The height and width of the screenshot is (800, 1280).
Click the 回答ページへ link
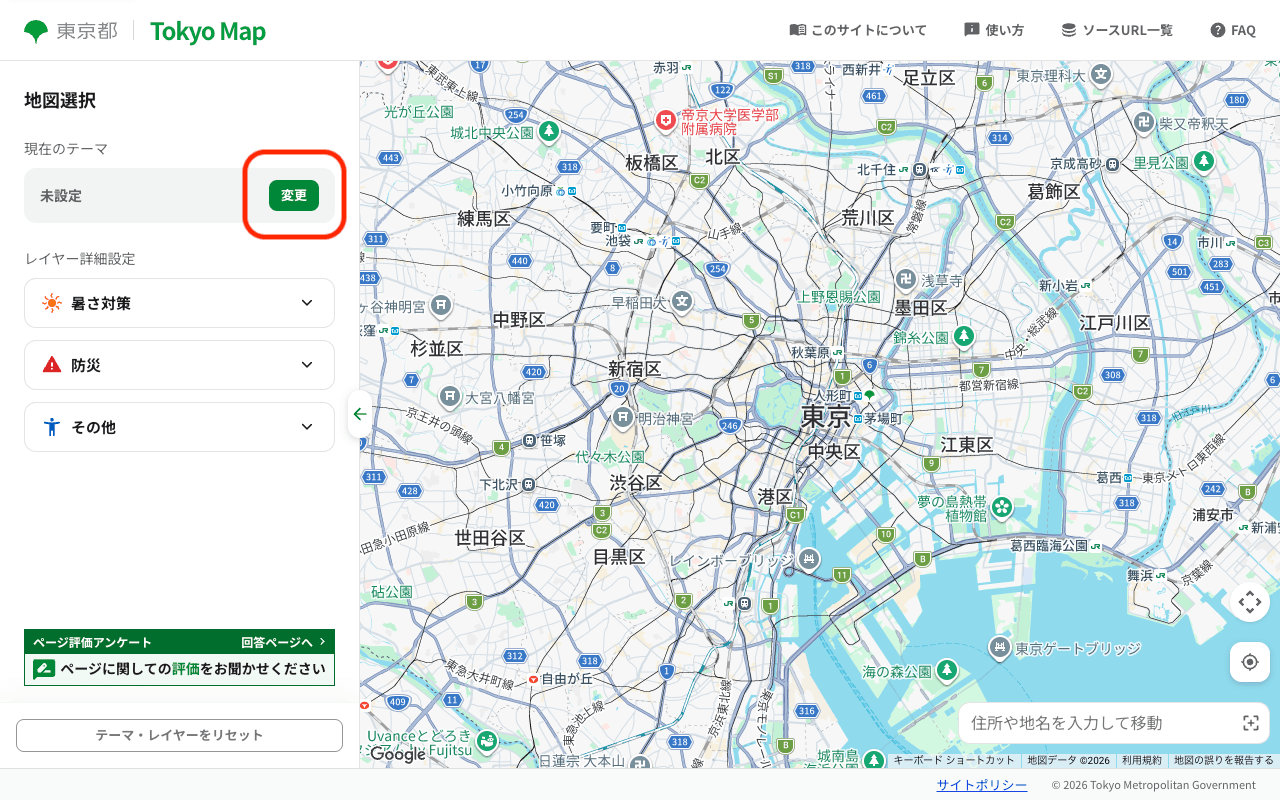[284, 642]
